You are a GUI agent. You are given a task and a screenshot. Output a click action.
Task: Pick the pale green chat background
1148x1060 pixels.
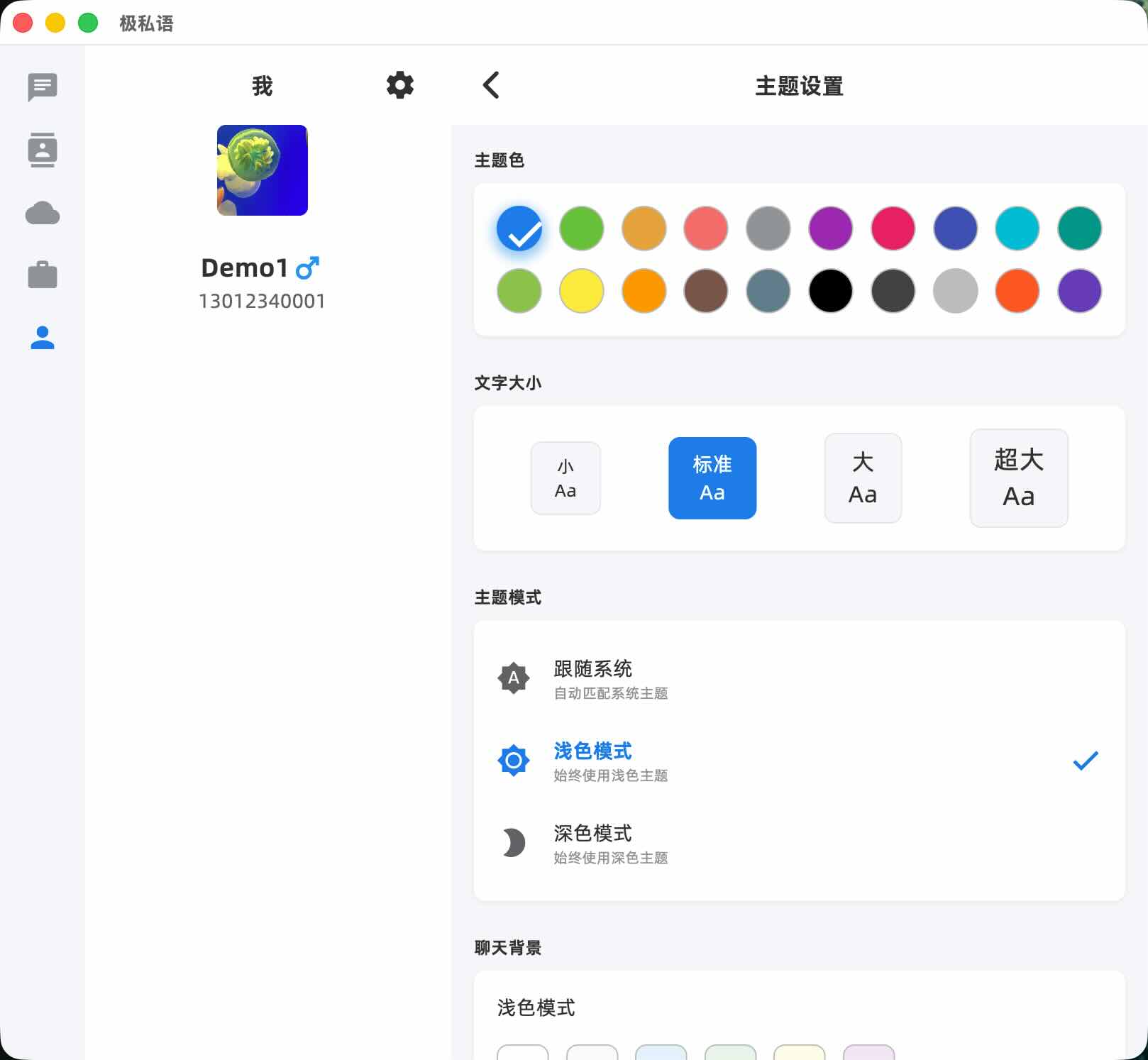coord(730,1052)
